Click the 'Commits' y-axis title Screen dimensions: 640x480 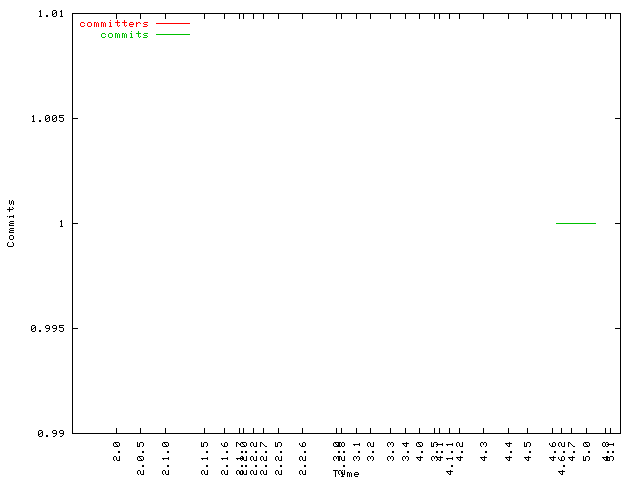[x=11, y=223]
